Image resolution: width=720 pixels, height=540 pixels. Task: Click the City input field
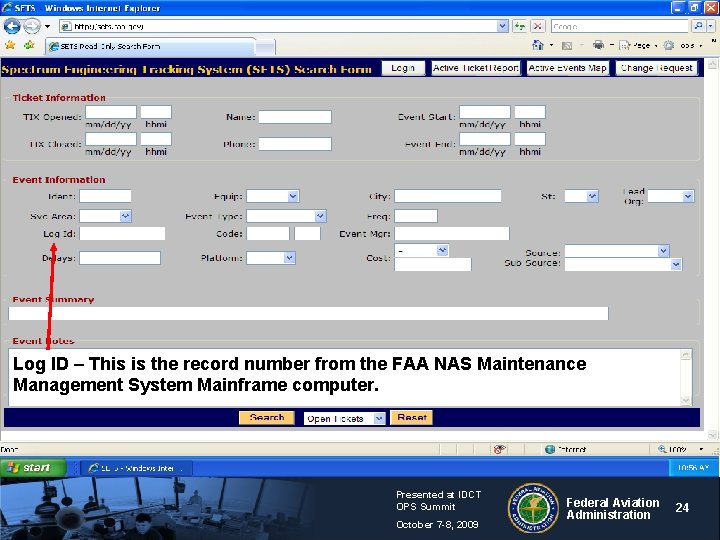tap(448, 196)
